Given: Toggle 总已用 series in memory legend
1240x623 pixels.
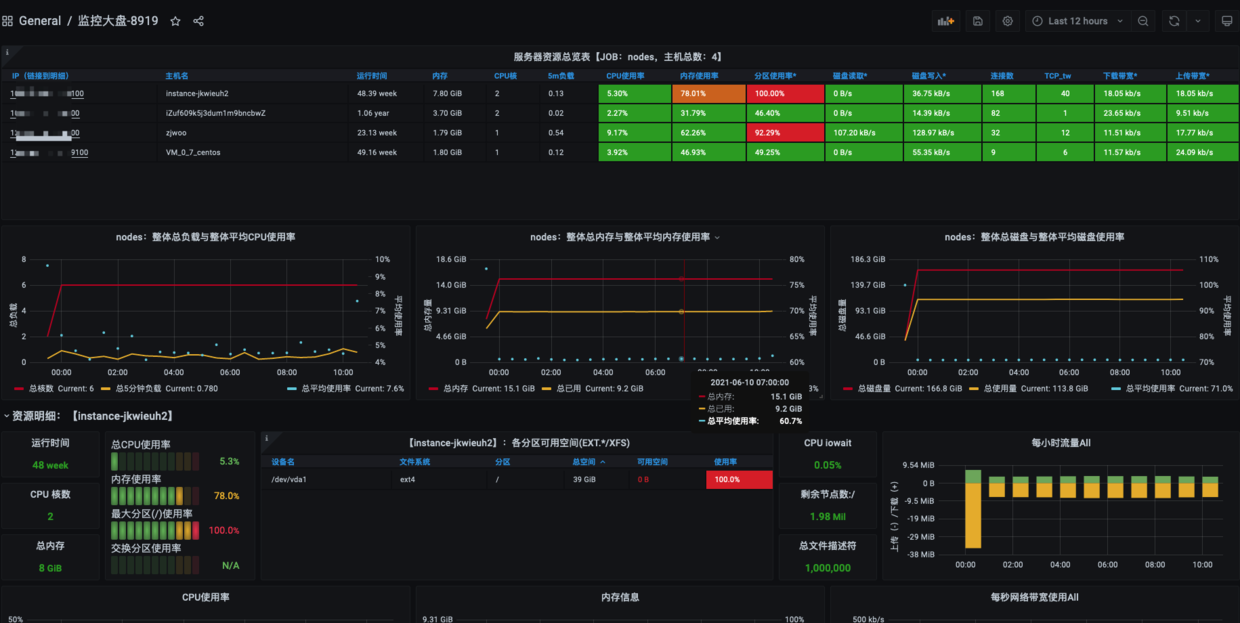Looking at the screenshot, I should (x=568, y=388).
